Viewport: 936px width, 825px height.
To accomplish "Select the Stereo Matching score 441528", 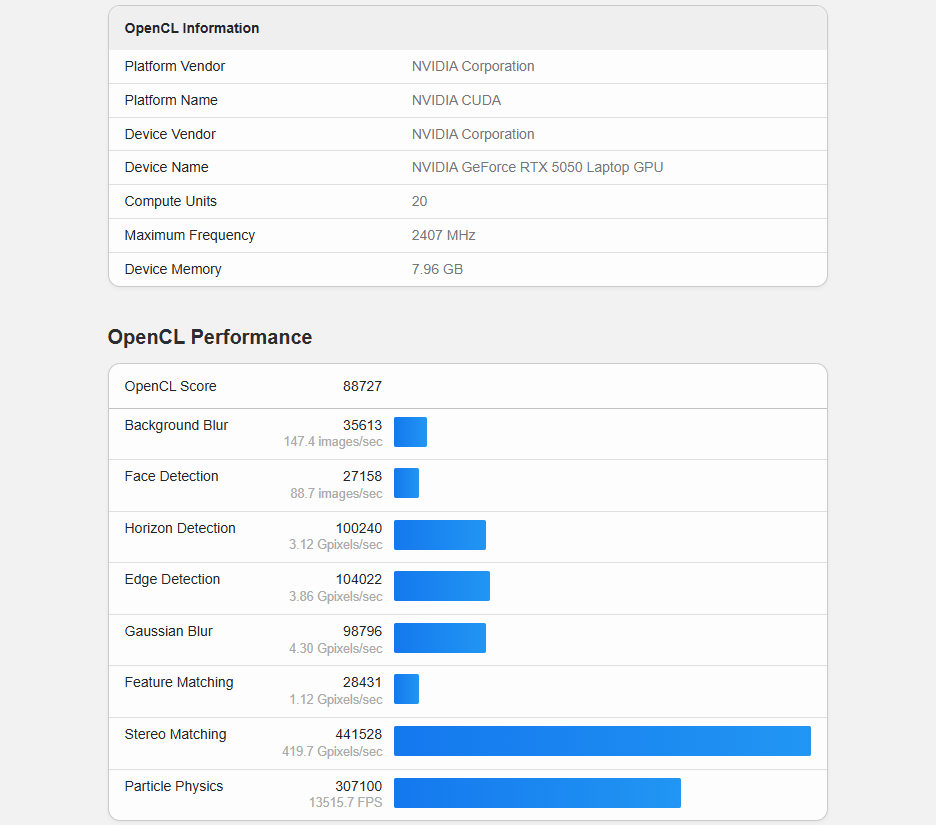I will click(x=359, y=734).
